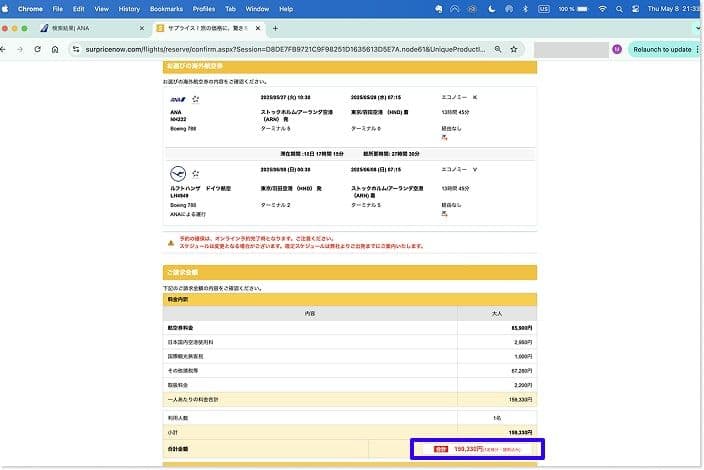Click Star Alliance icon beside ANA logo

coord(196,99)
